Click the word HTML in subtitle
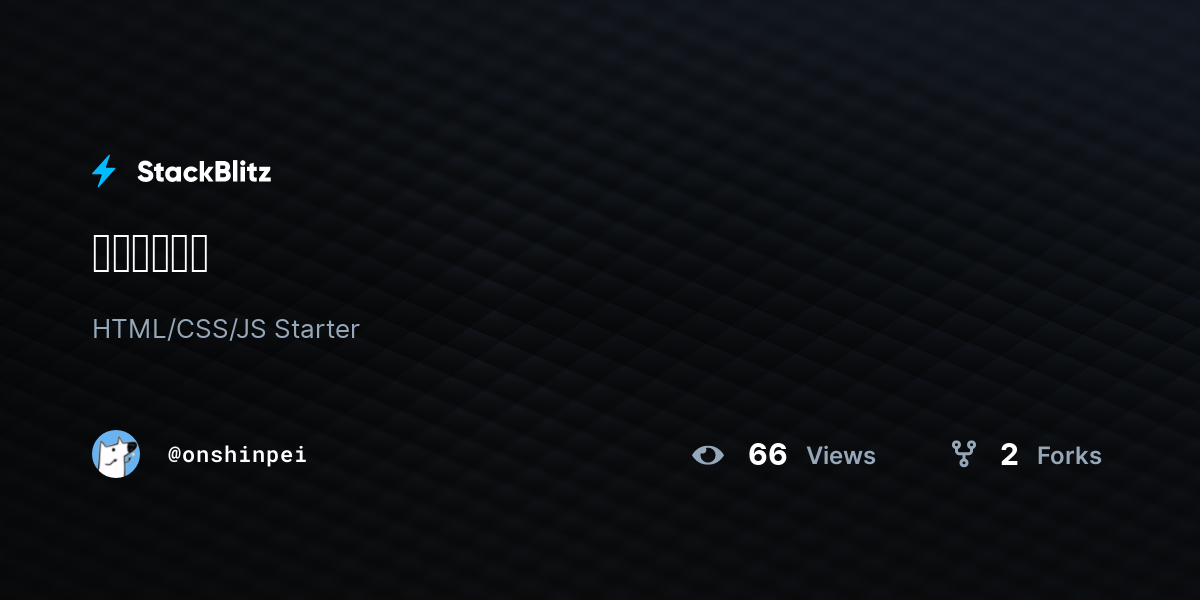1200x600 pixels. coord(131,329)
